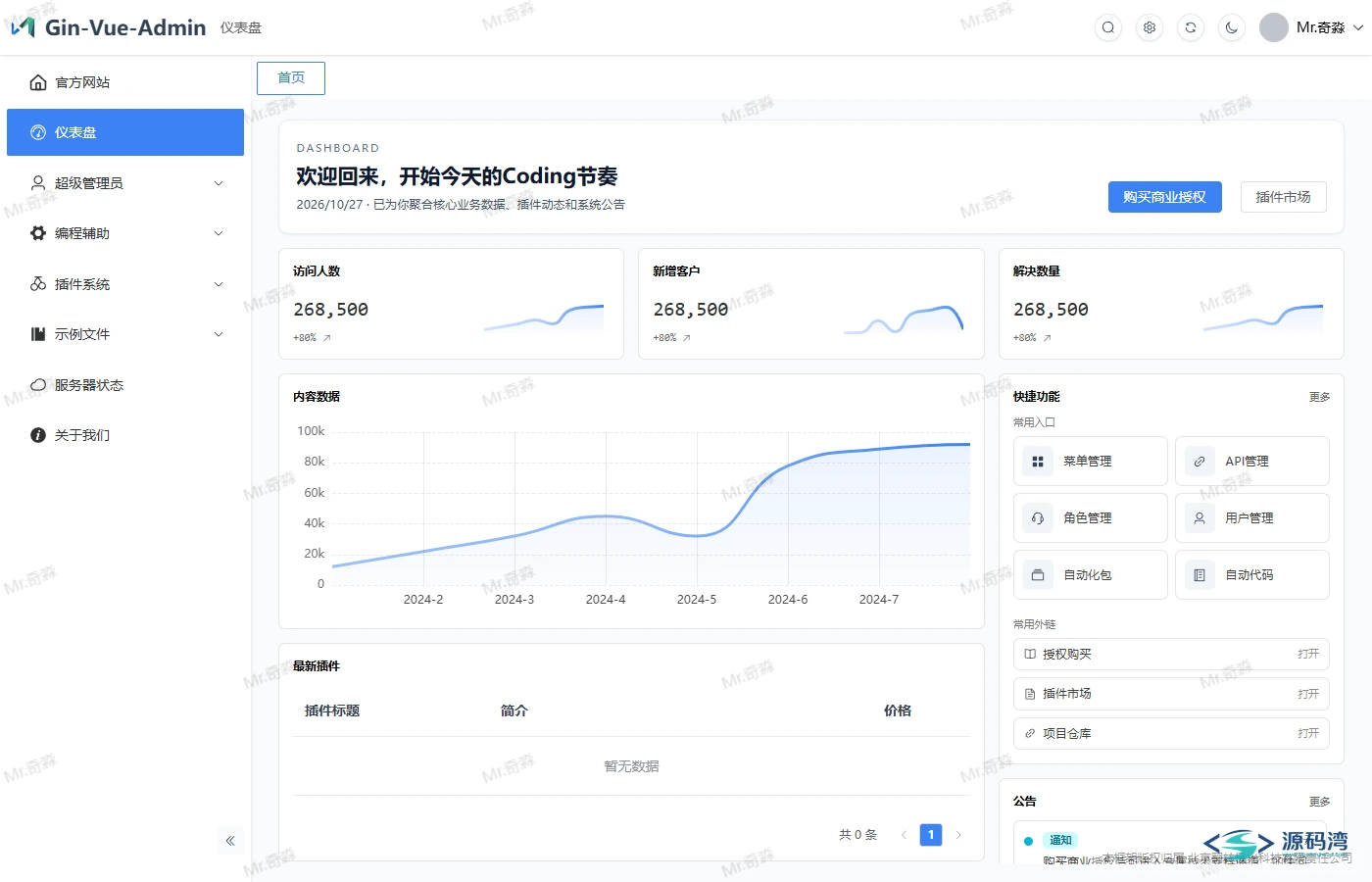Open the 角色管理 shortcut card
Image resolution: width=1372 pixels, height=882 pixels.
[1091, 518]
